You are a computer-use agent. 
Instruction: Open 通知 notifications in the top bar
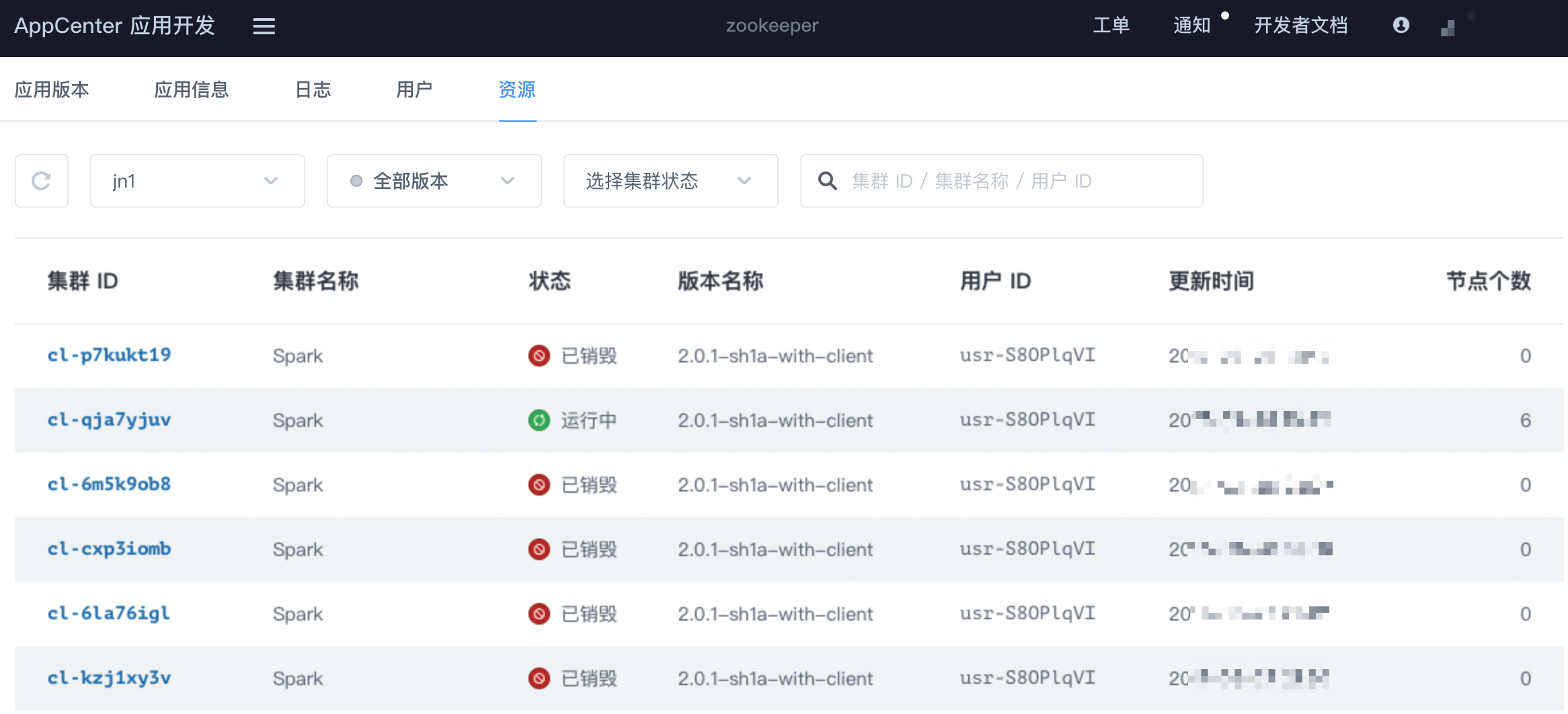[1191, 26]
